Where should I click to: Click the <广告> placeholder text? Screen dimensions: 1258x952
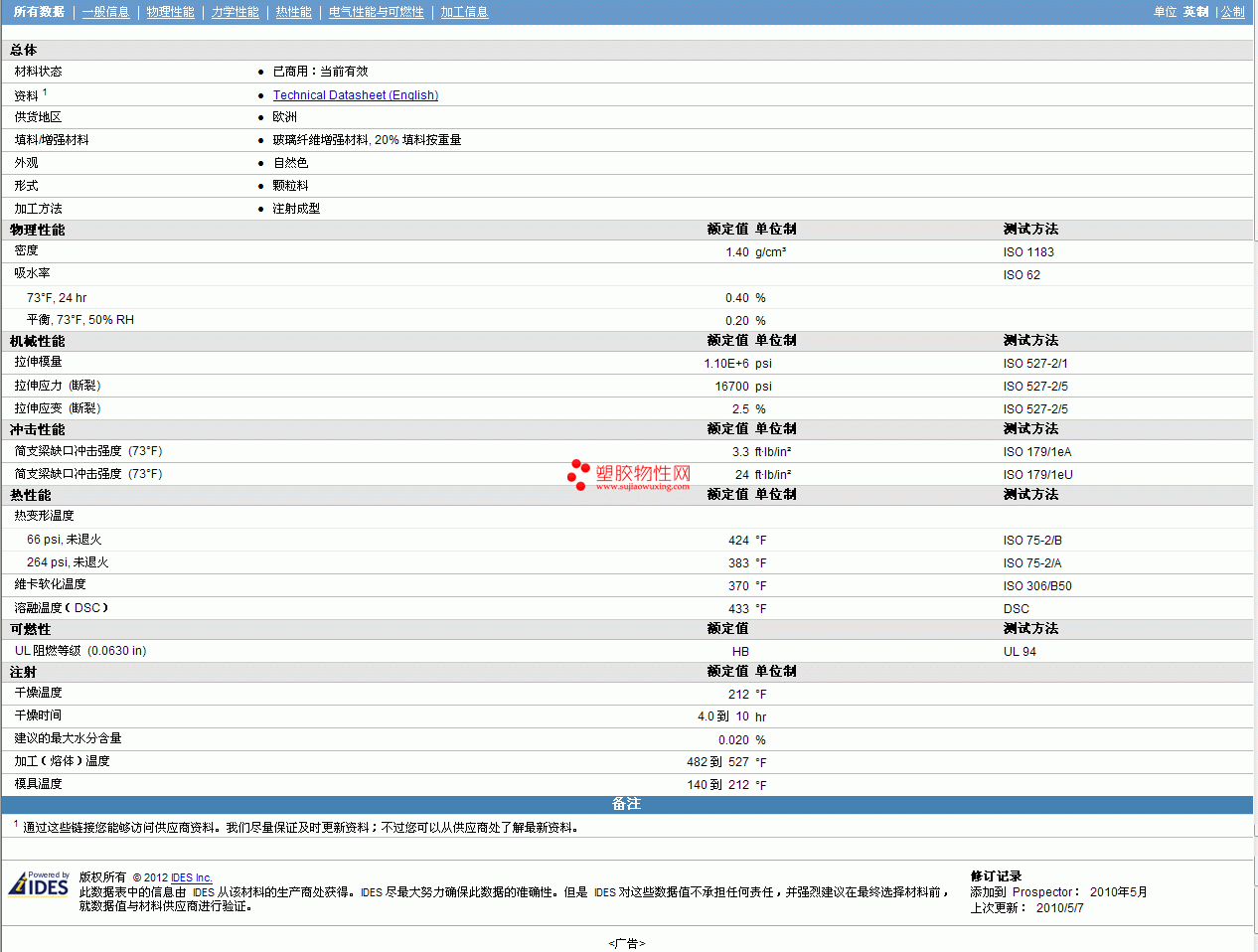627,944
